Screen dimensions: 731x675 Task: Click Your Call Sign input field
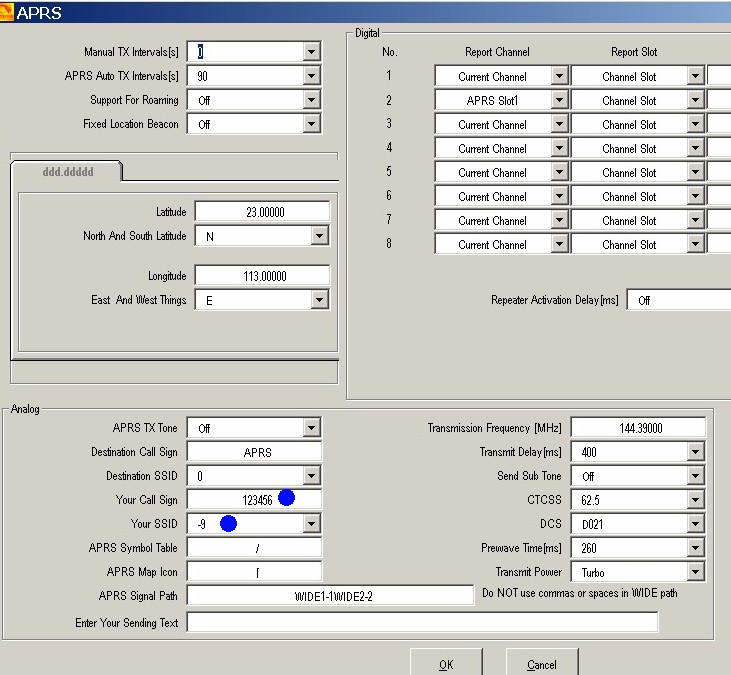point(254,500)
